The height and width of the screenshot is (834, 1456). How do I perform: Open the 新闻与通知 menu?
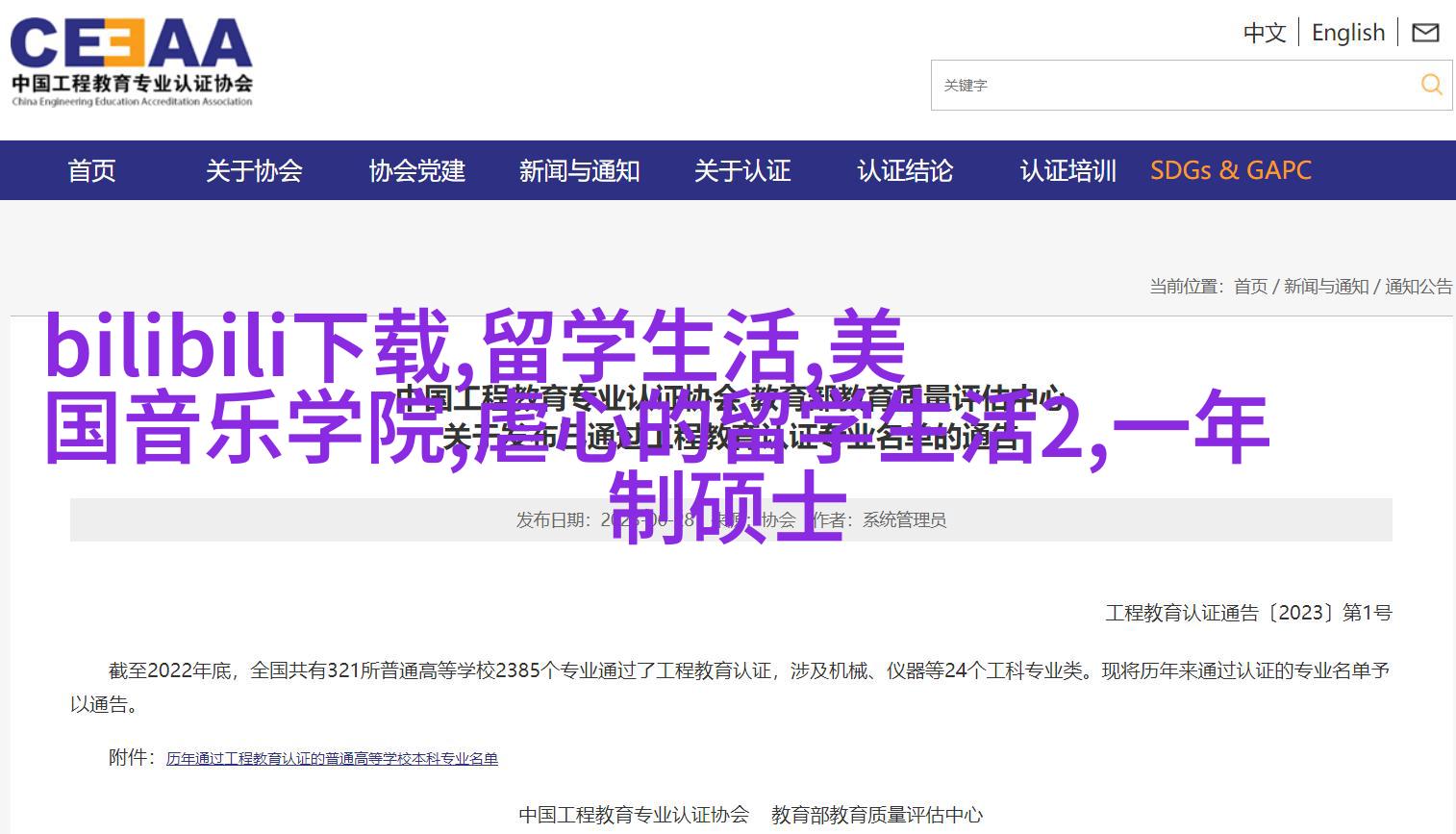(580, 170)
